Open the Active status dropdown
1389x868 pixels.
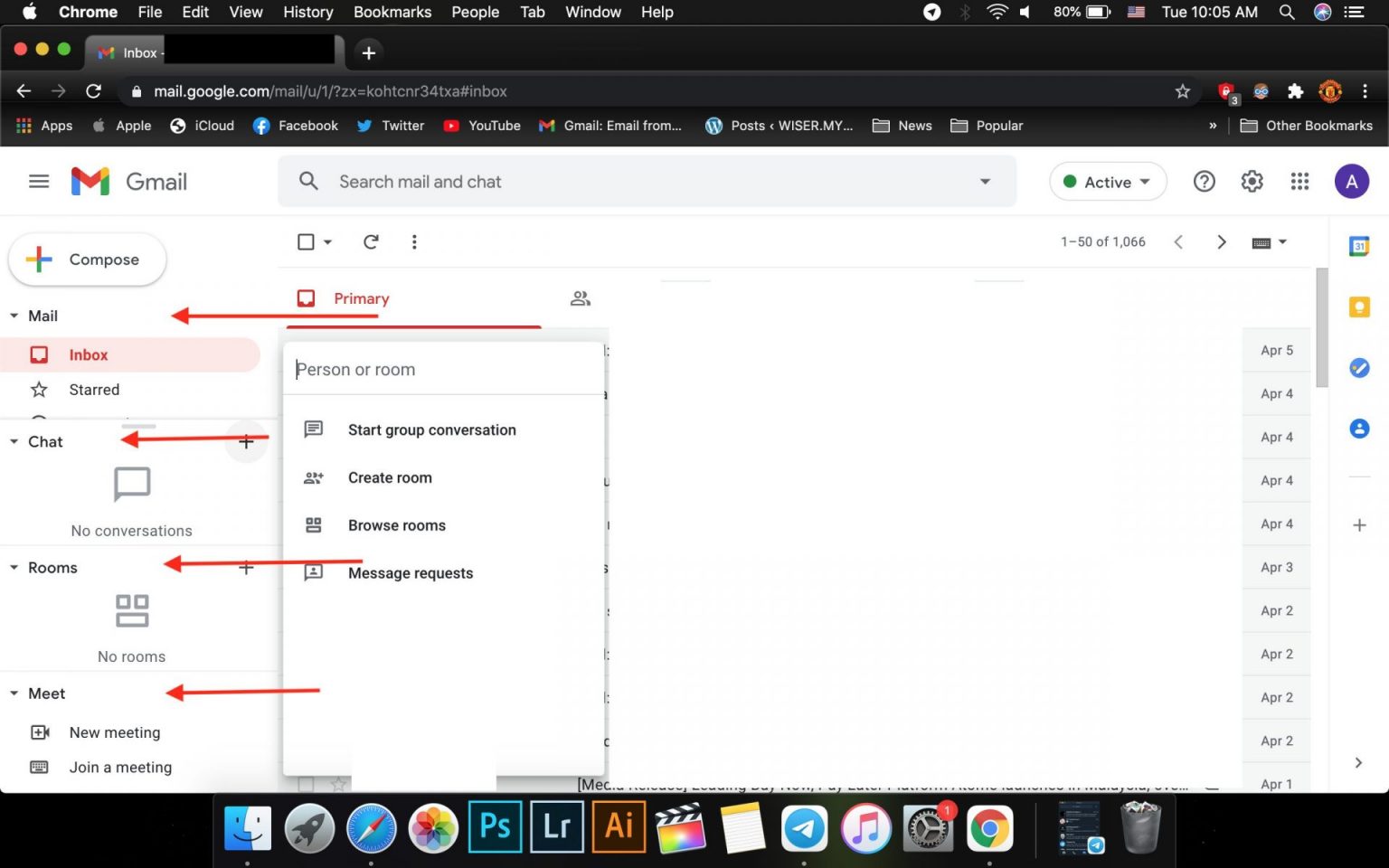pos(1107,181)
